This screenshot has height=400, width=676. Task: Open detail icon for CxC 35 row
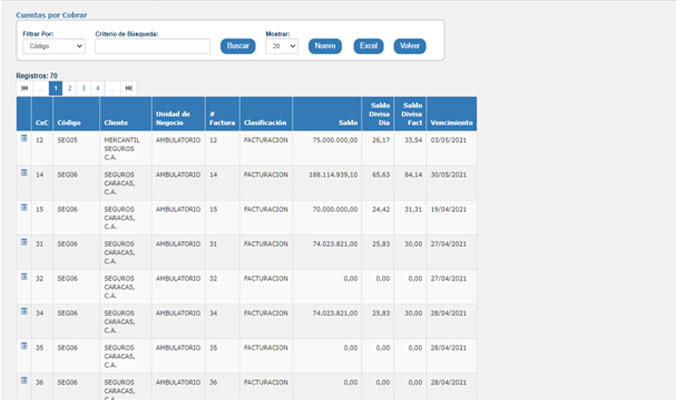24,346
